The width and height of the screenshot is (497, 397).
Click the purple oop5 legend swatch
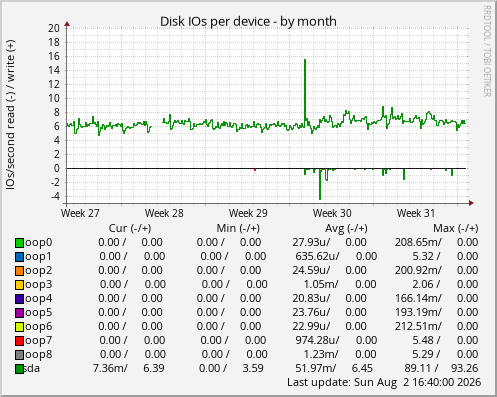(x=19, y=313)
